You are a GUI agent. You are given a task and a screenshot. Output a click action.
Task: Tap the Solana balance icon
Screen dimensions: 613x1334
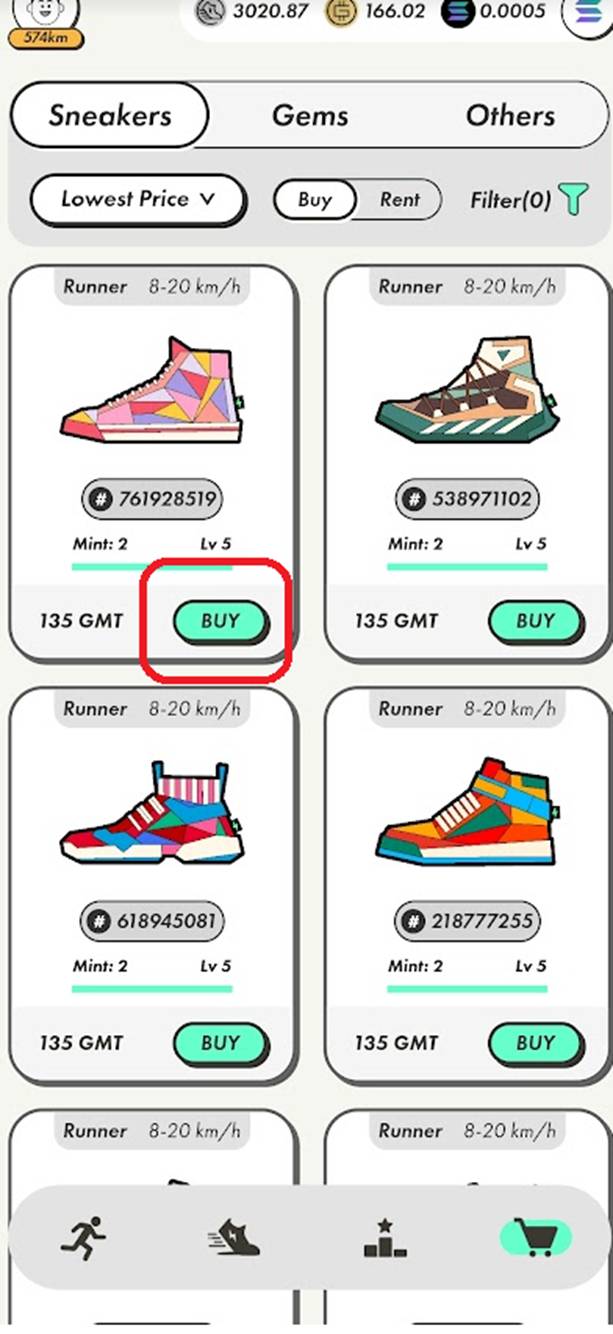(457, 12)
